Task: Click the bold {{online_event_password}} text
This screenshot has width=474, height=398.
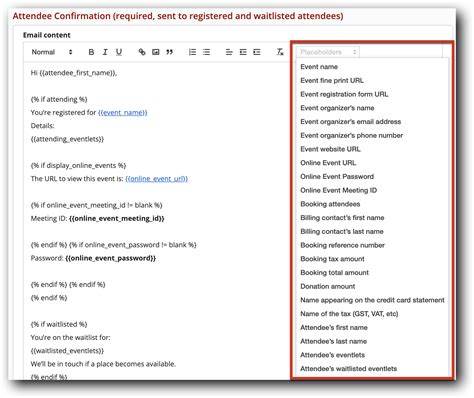Action: click(111, 258)
